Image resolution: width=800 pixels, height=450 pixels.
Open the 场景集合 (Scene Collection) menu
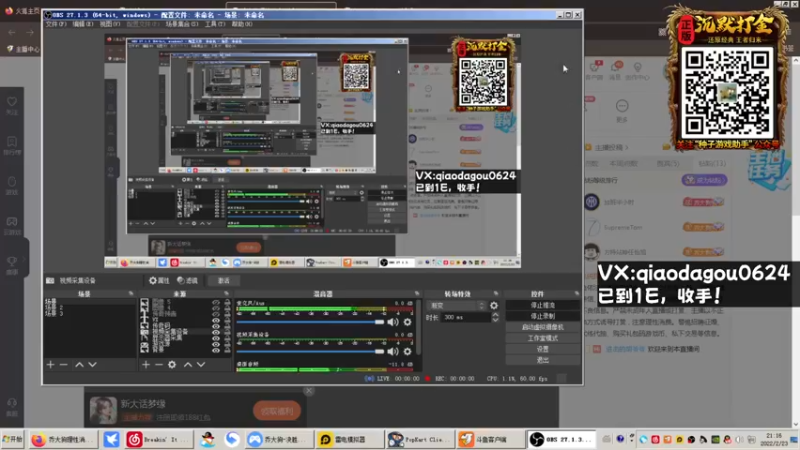coord(182,24)
